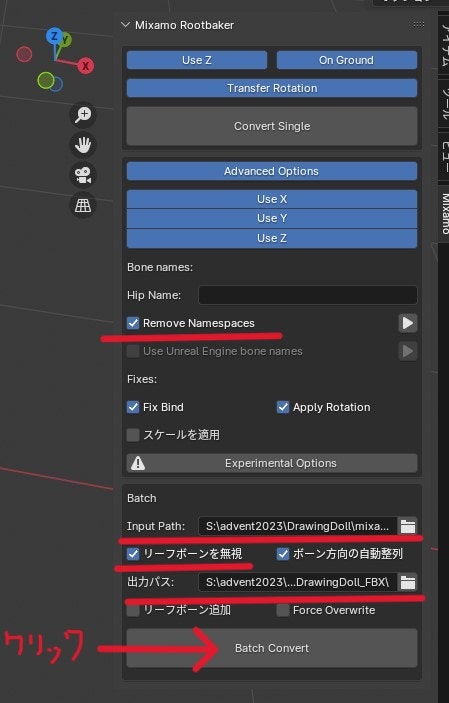Open the ツール sidebar tab
This screenshot has height=703, width=449.
[444, 103]
